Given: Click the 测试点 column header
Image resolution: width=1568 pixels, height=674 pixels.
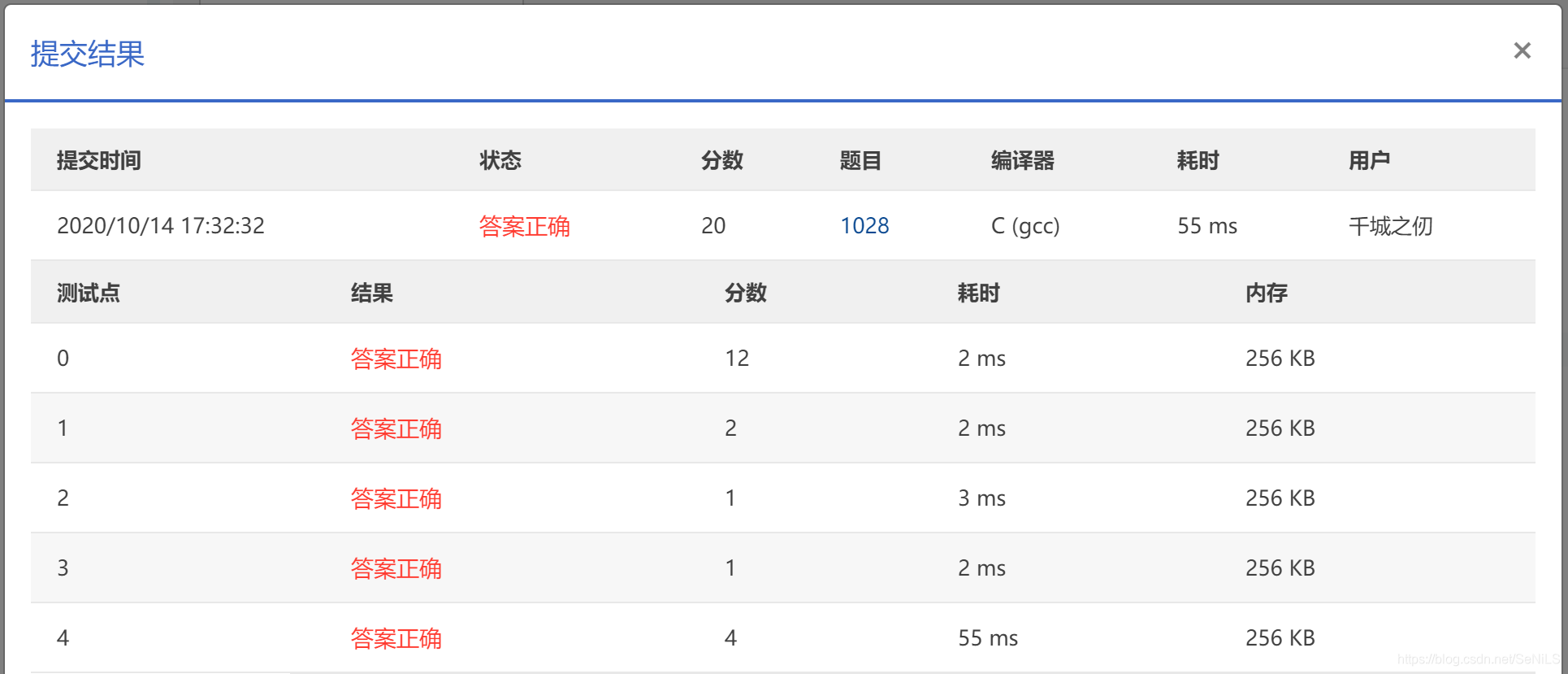Looking at the screenshot, I should (x=89, y=293).
